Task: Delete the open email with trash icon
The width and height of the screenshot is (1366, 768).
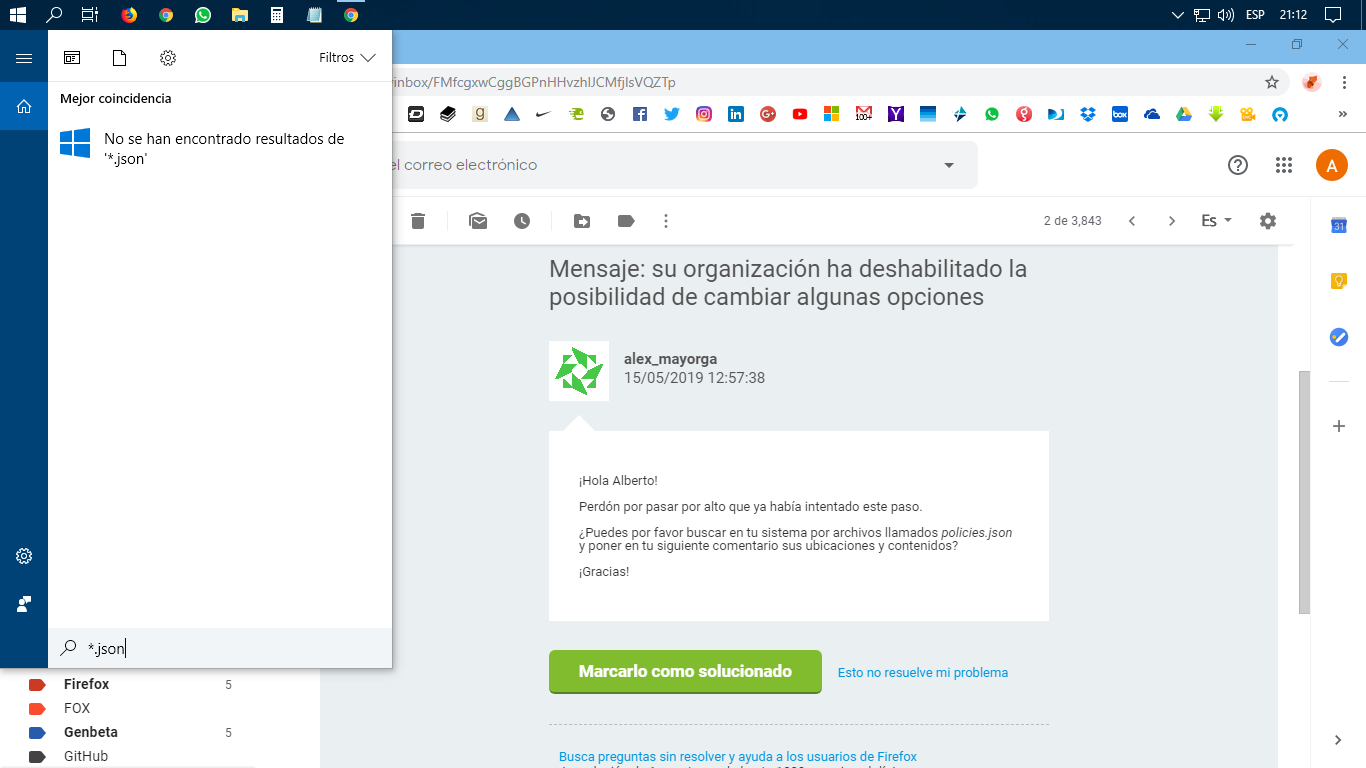Action: pyautogui.click(x=418, y=221)
